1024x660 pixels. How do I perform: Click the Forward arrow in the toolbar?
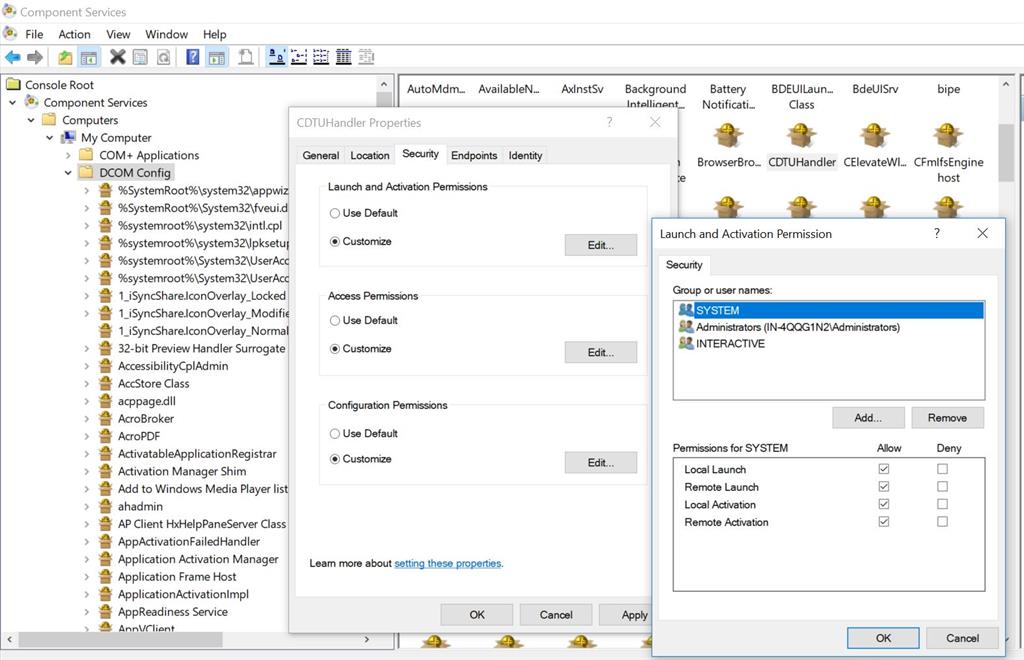(x=35, y=57)
